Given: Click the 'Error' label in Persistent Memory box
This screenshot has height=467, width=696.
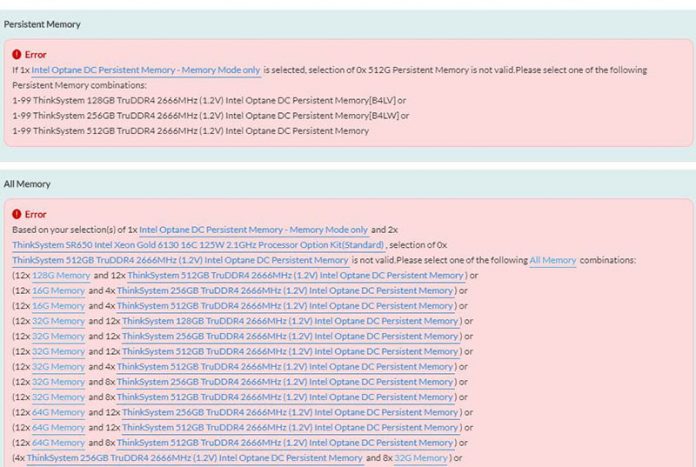Looking at the screenshot, I should [x=36, y=55].
